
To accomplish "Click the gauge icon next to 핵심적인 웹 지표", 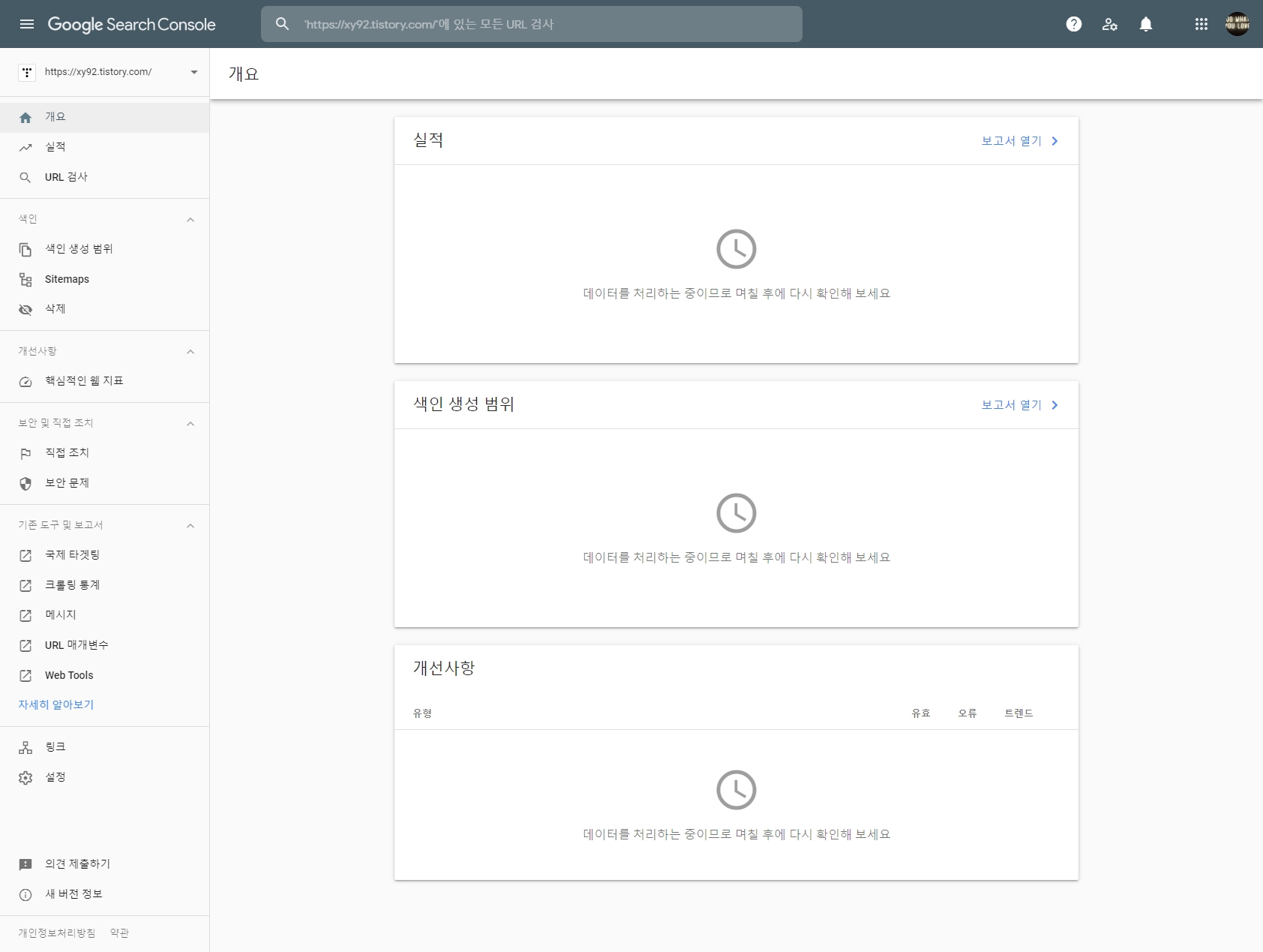I will 25,382.
